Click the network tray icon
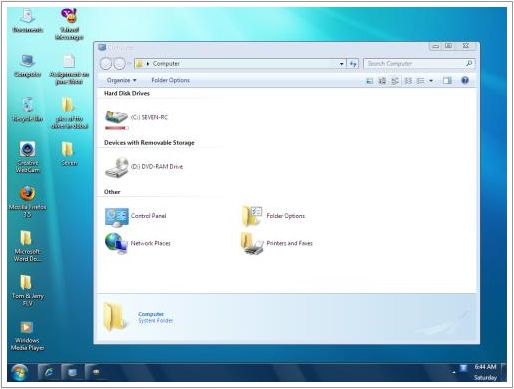This screenshot has height=389, width=514. 464,368
